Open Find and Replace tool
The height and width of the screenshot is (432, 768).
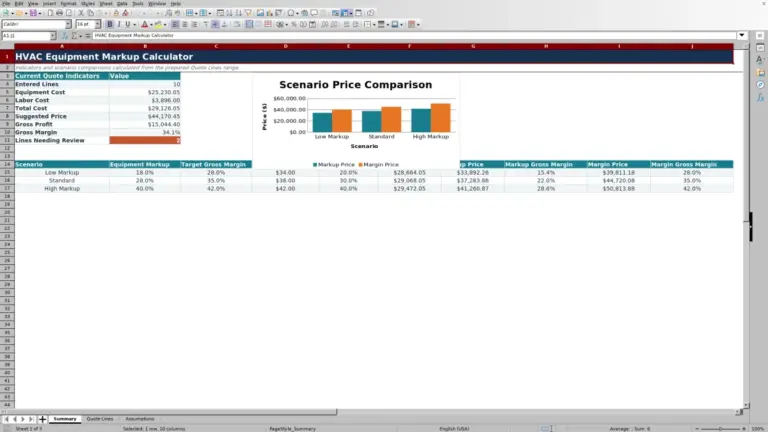(168, 13)
